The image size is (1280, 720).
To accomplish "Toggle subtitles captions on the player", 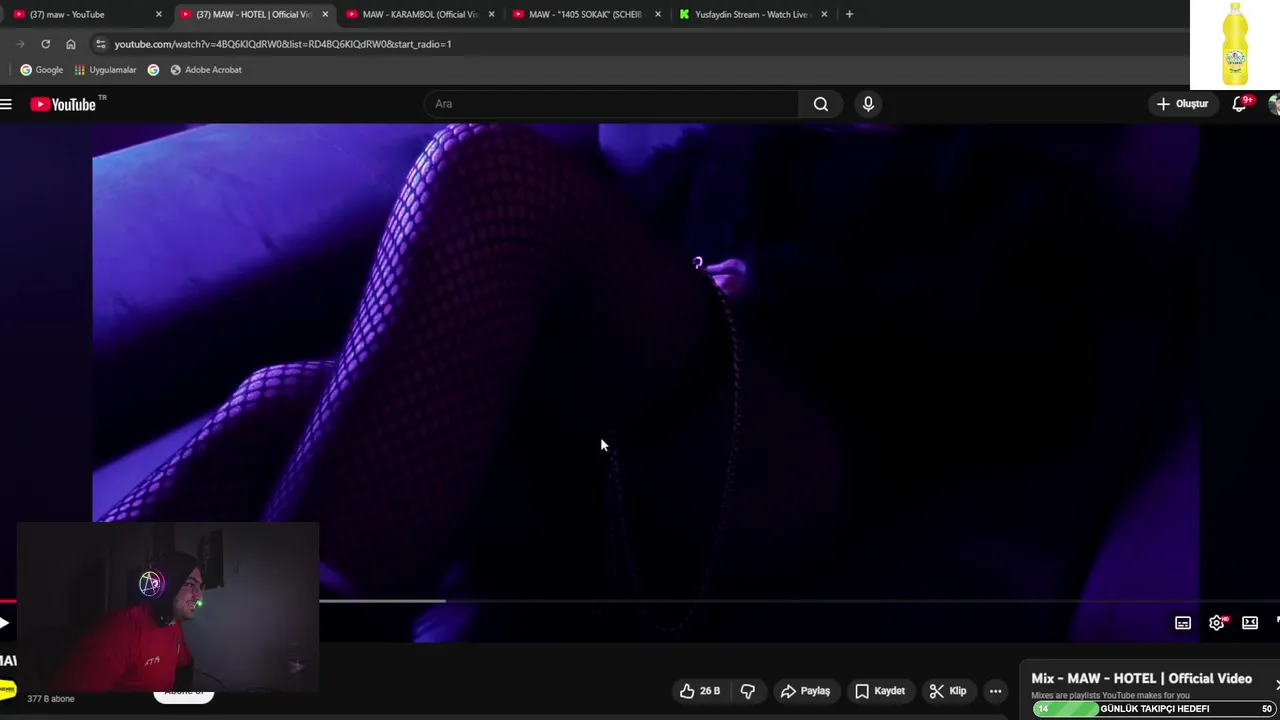I will (1183, 623).
